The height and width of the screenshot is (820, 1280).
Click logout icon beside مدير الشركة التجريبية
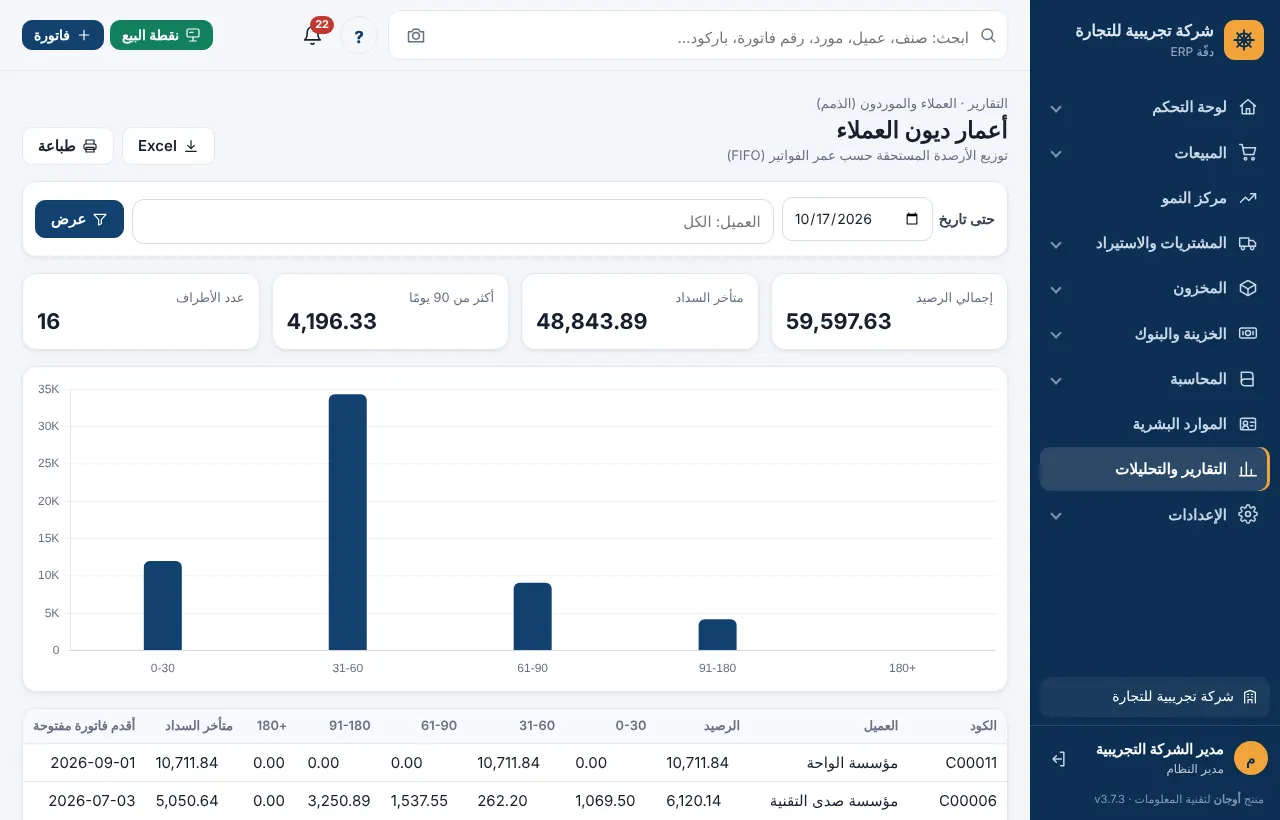coord(1059,759)
